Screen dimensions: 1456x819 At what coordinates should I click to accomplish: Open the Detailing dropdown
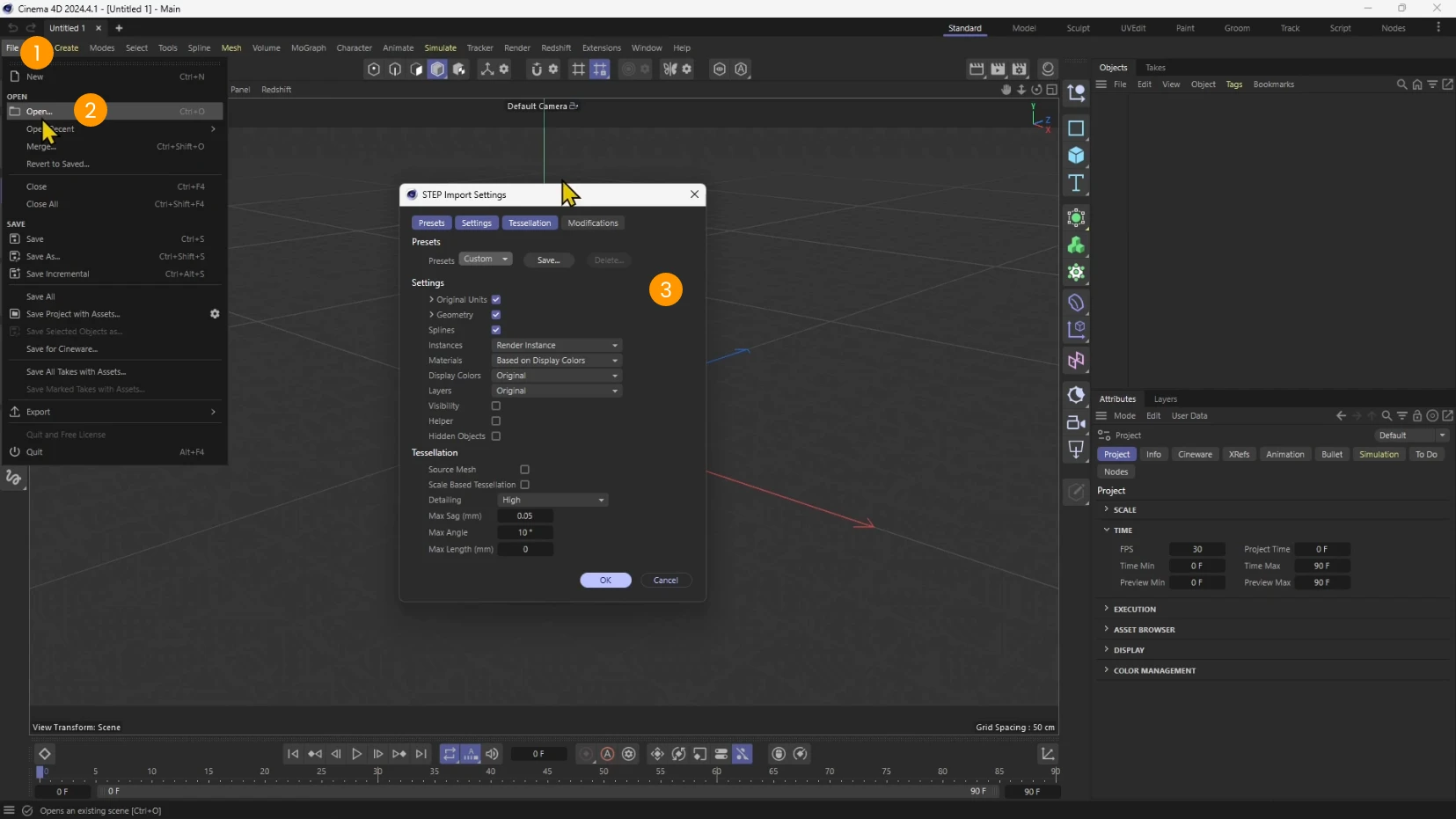[552, 500]
